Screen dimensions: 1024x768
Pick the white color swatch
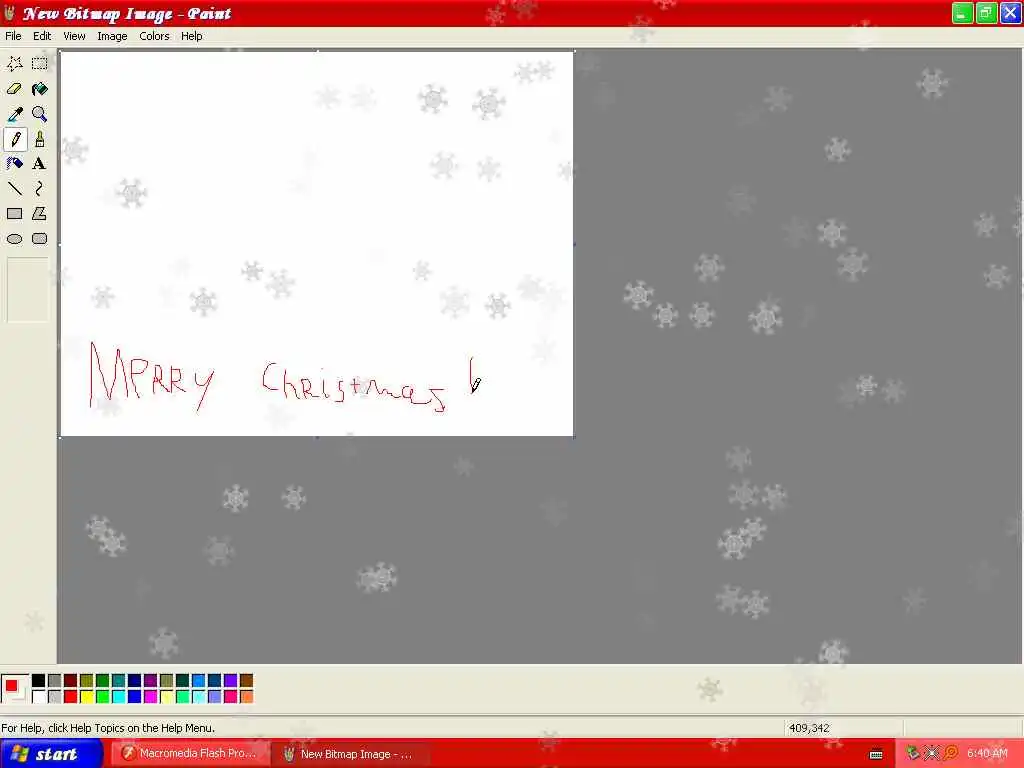pyautogui.click(x=39, y=697)
